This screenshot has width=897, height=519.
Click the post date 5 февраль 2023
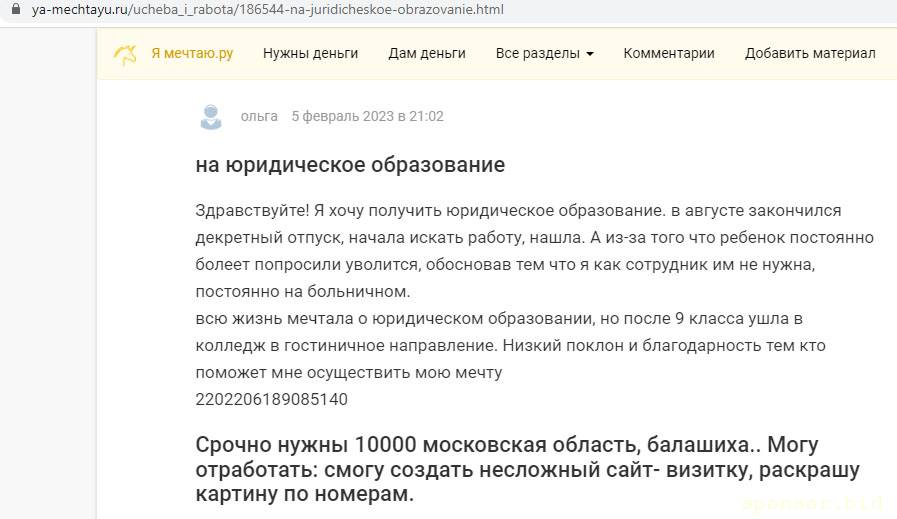[x=367, y=116]
